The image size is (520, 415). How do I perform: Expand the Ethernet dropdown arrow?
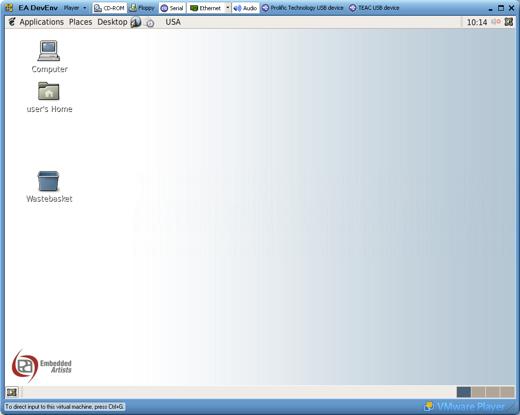pyautogui.click(x=228, y=8)
